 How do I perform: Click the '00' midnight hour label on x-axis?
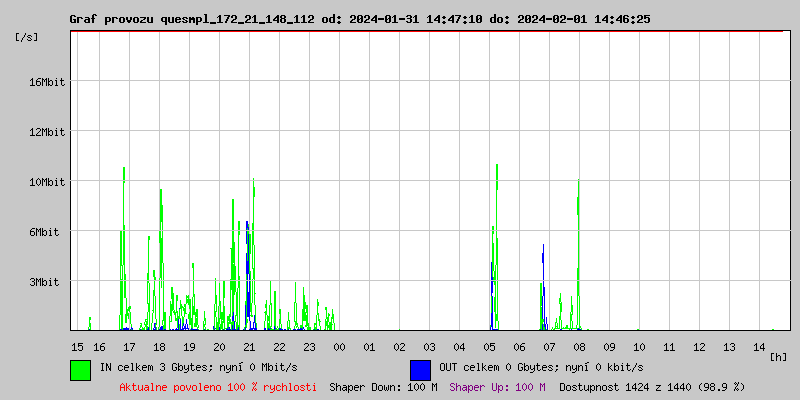(340, 346)
